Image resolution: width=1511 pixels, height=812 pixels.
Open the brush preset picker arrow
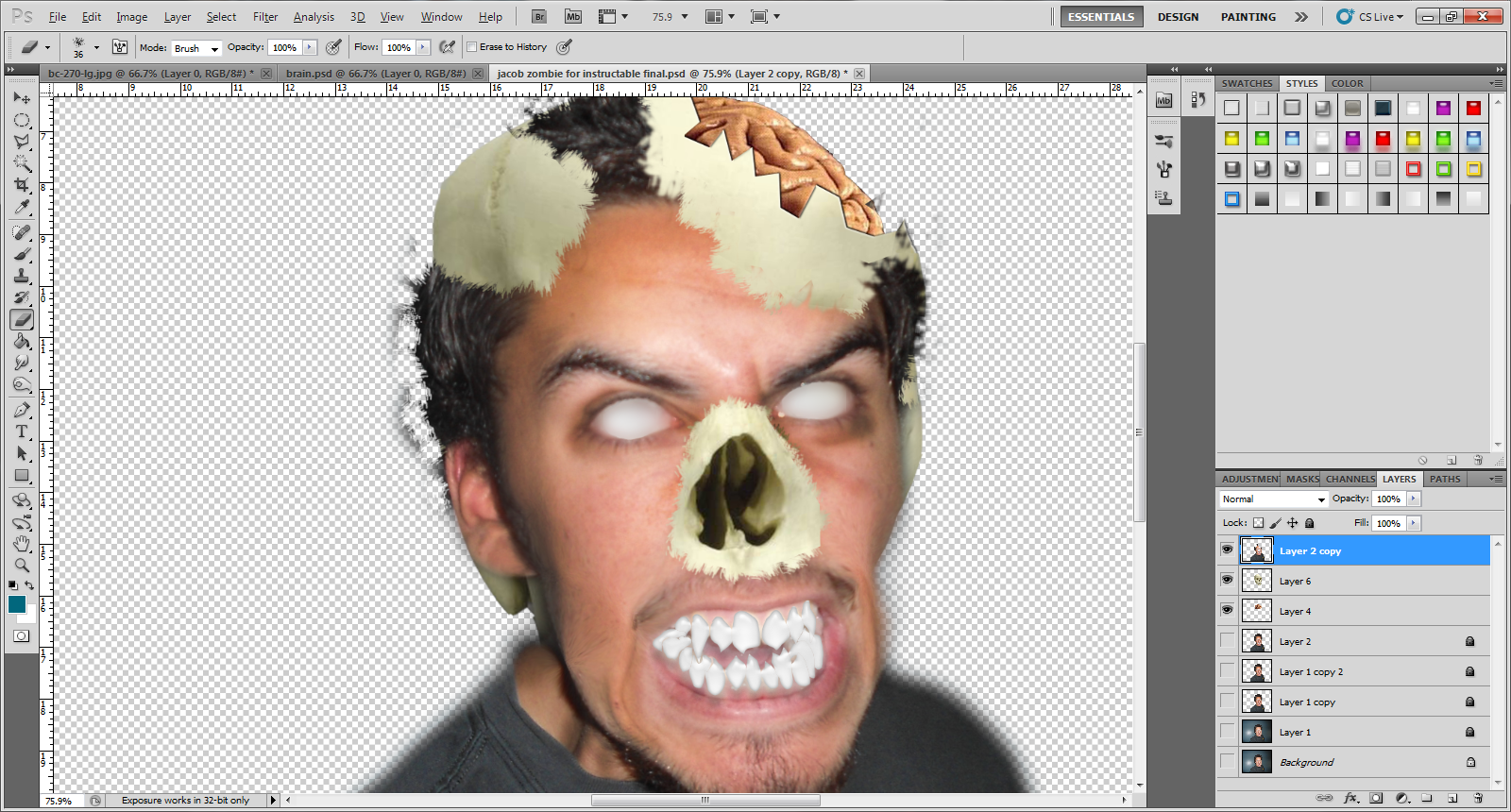96,47
